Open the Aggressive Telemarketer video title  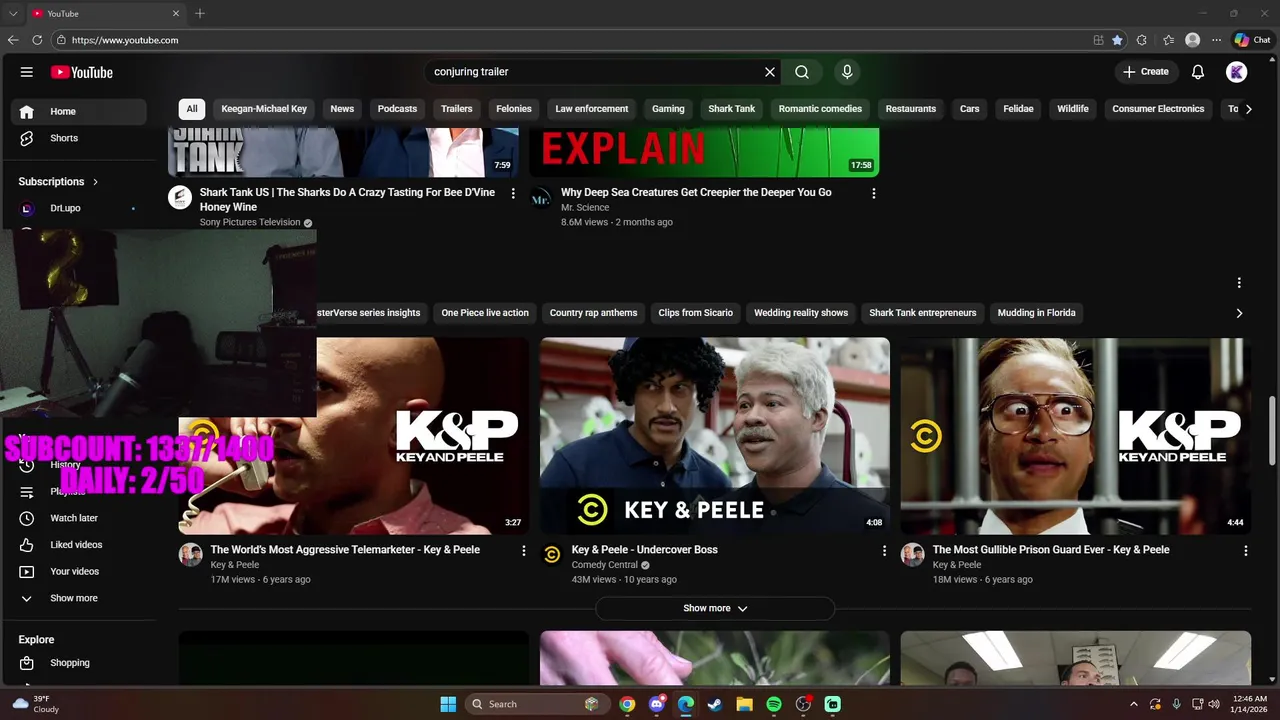pos(345,550)
